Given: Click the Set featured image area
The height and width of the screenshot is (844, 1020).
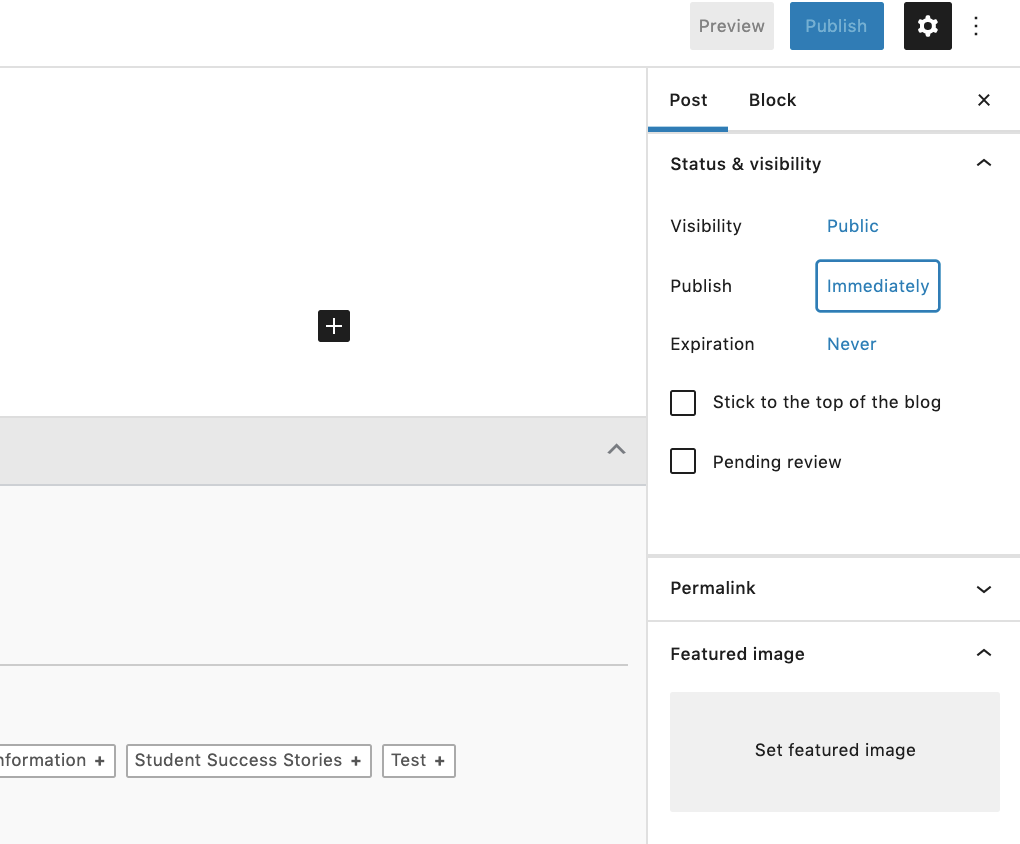Looking at the screenshot, I should tap(835, 751).
